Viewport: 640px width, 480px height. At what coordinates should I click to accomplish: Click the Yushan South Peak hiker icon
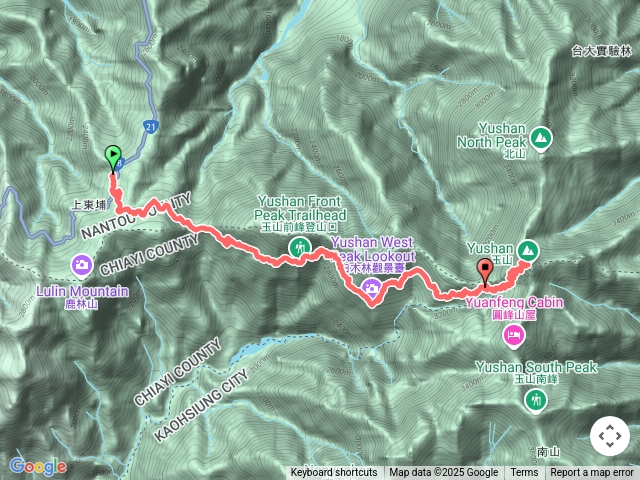pos(536,400)
